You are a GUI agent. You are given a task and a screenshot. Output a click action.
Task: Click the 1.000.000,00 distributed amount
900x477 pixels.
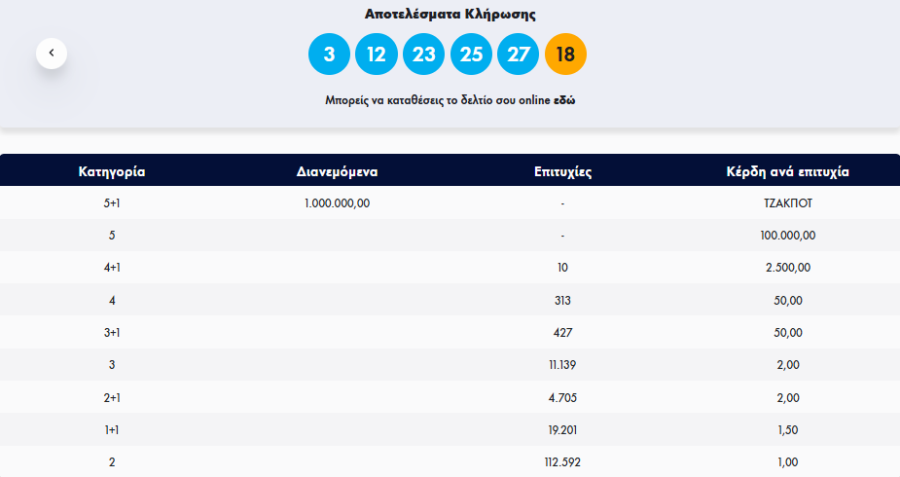click(x=337, y=203)
